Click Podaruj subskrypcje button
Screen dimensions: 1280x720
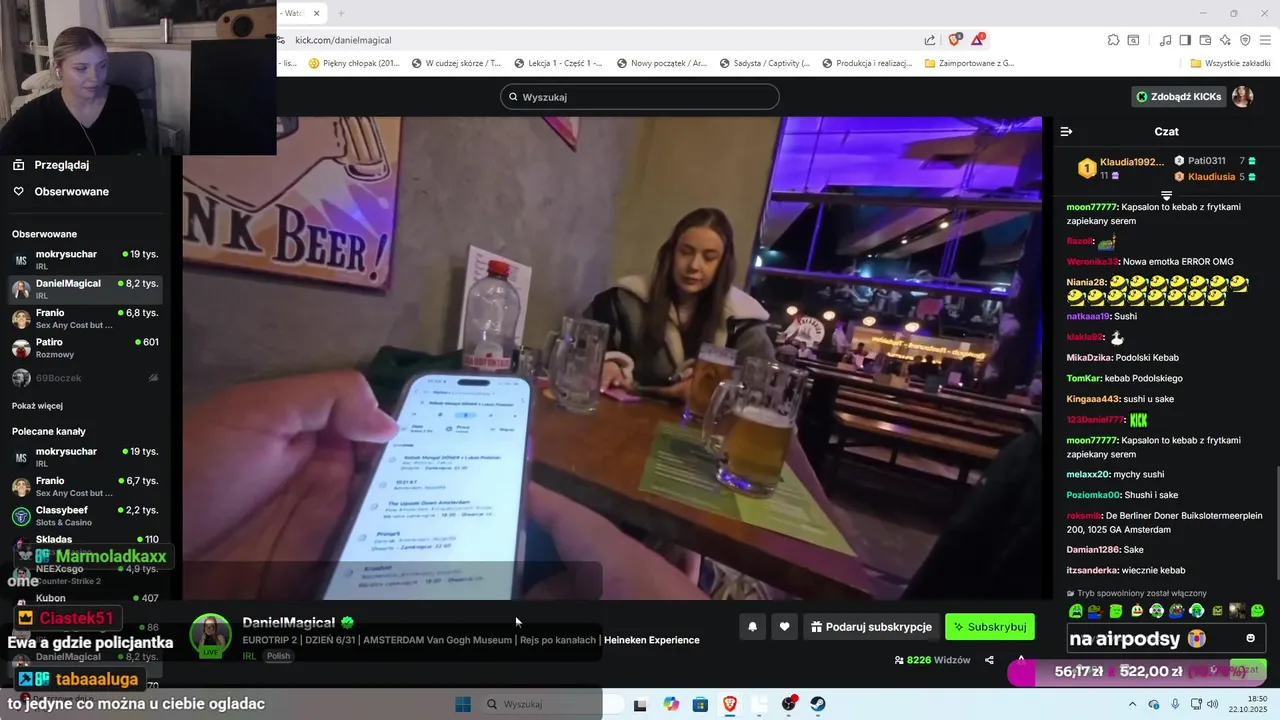(x=871, y=627)
